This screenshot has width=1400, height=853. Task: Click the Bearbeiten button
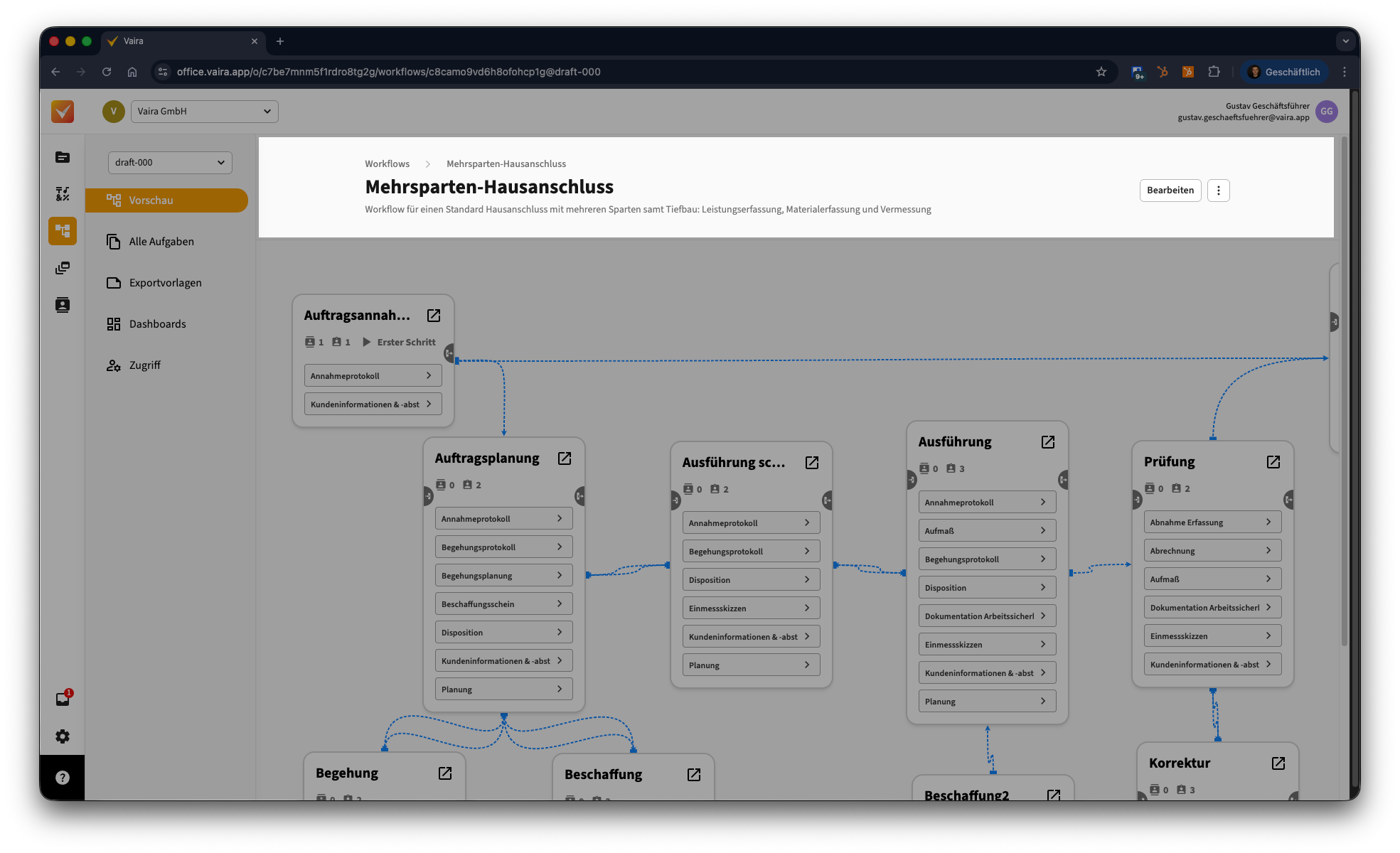click(1170, 191)
